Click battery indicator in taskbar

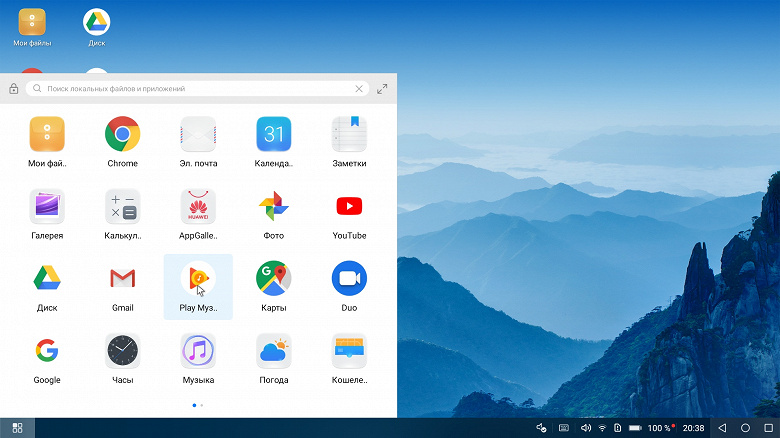[635, 428]
